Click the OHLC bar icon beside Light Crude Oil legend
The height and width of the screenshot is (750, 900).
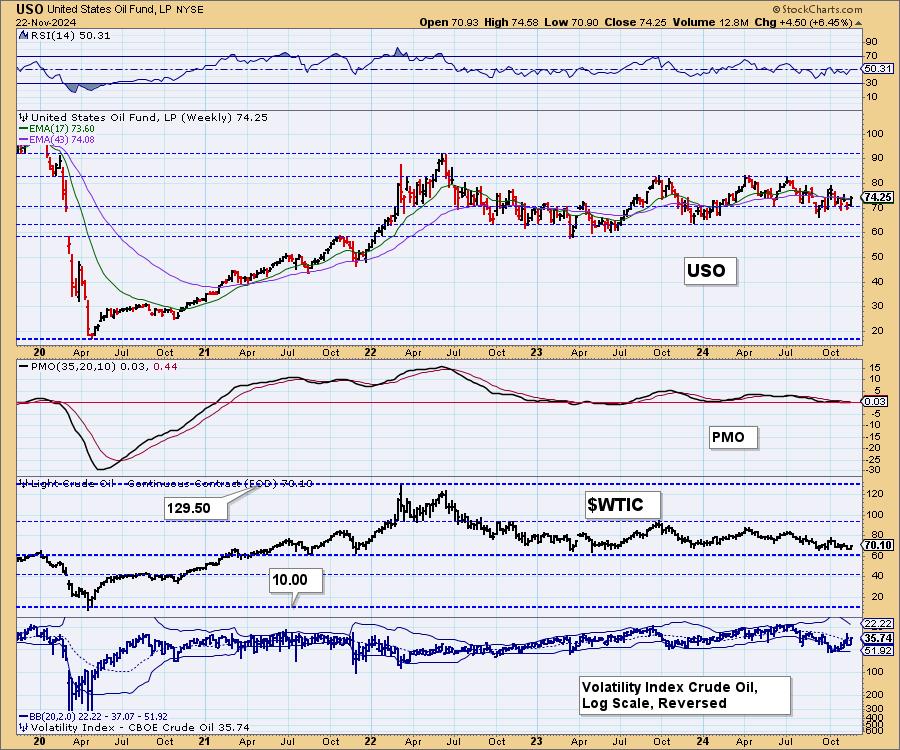[x=24, y=484]
